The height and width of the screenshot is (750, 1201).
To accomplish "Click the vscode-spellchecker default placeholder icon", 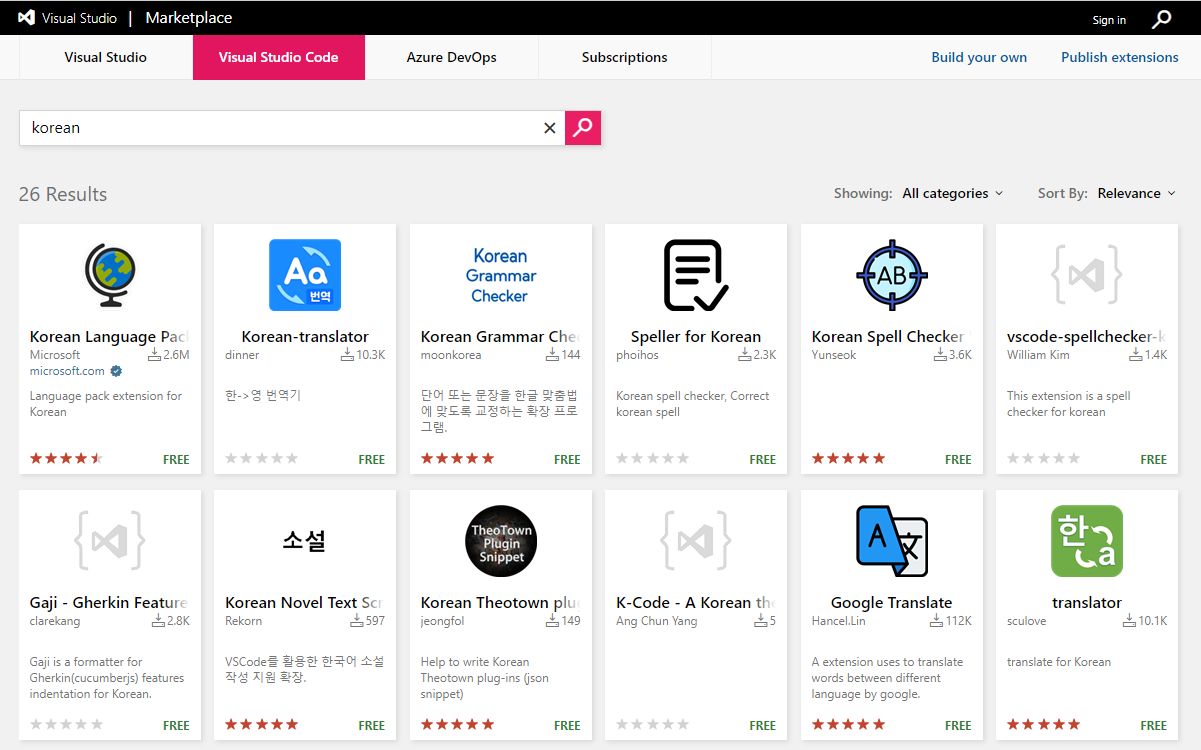I will pos(1087,275).
